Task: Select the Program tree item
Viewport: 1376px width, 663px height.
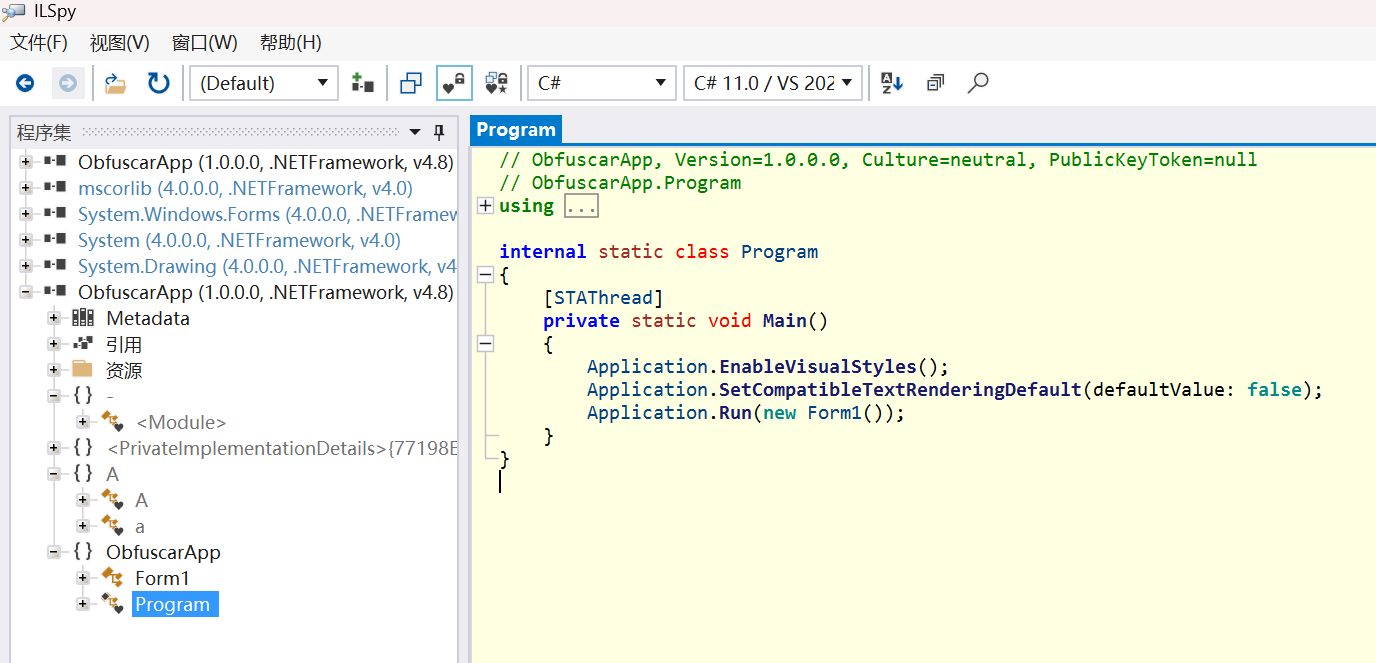Action: click(x=173, y=604)
